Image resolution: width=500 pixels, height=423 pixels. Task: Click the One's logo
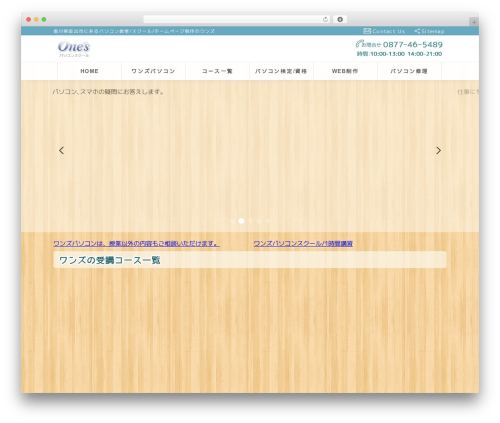[x=74, y=49]
